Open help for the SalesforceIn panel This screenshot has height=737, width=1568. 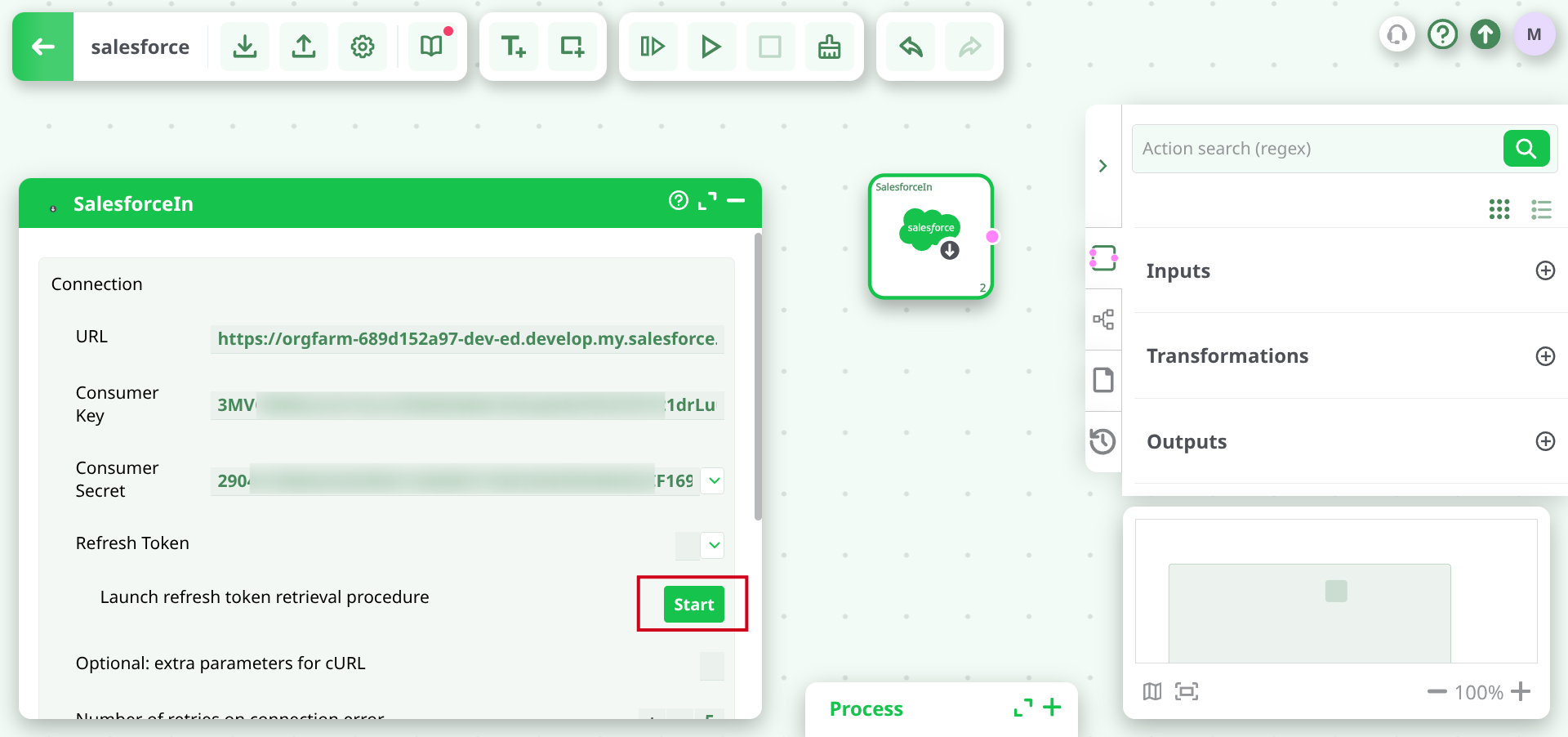[x=679, y=200]
